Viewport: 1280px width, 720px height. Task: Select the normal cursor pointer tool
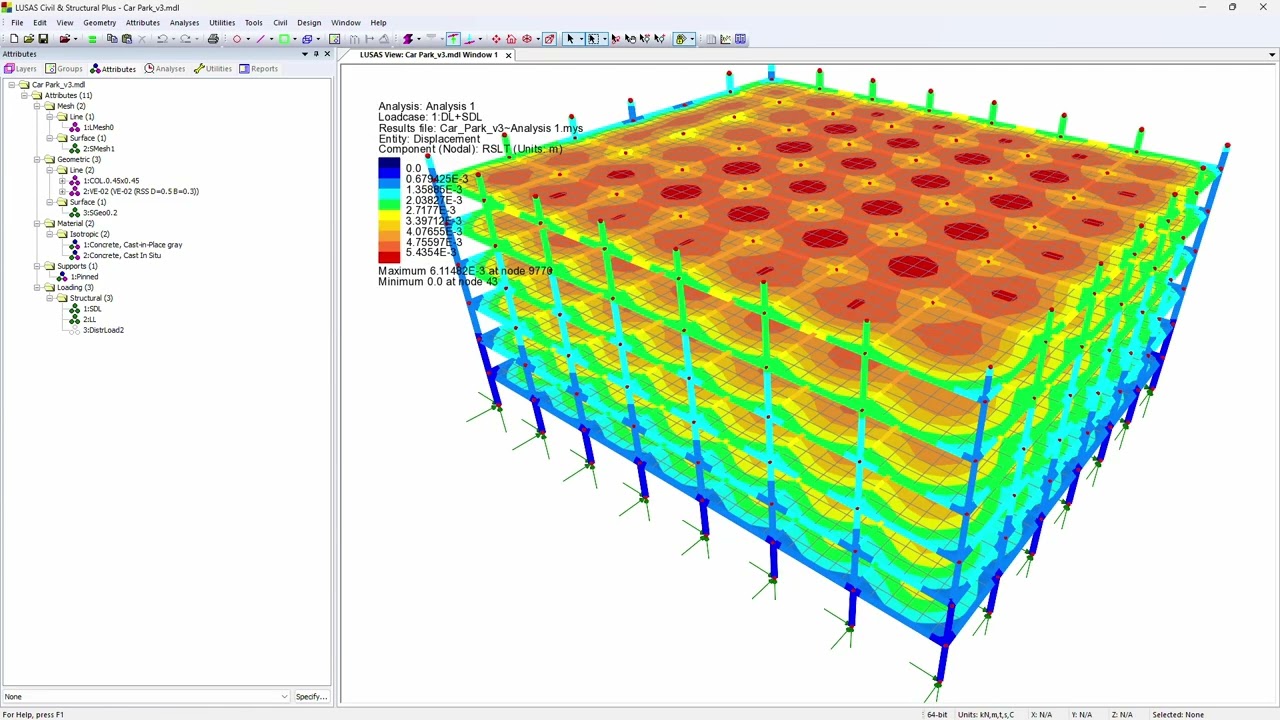coord(571,39)
